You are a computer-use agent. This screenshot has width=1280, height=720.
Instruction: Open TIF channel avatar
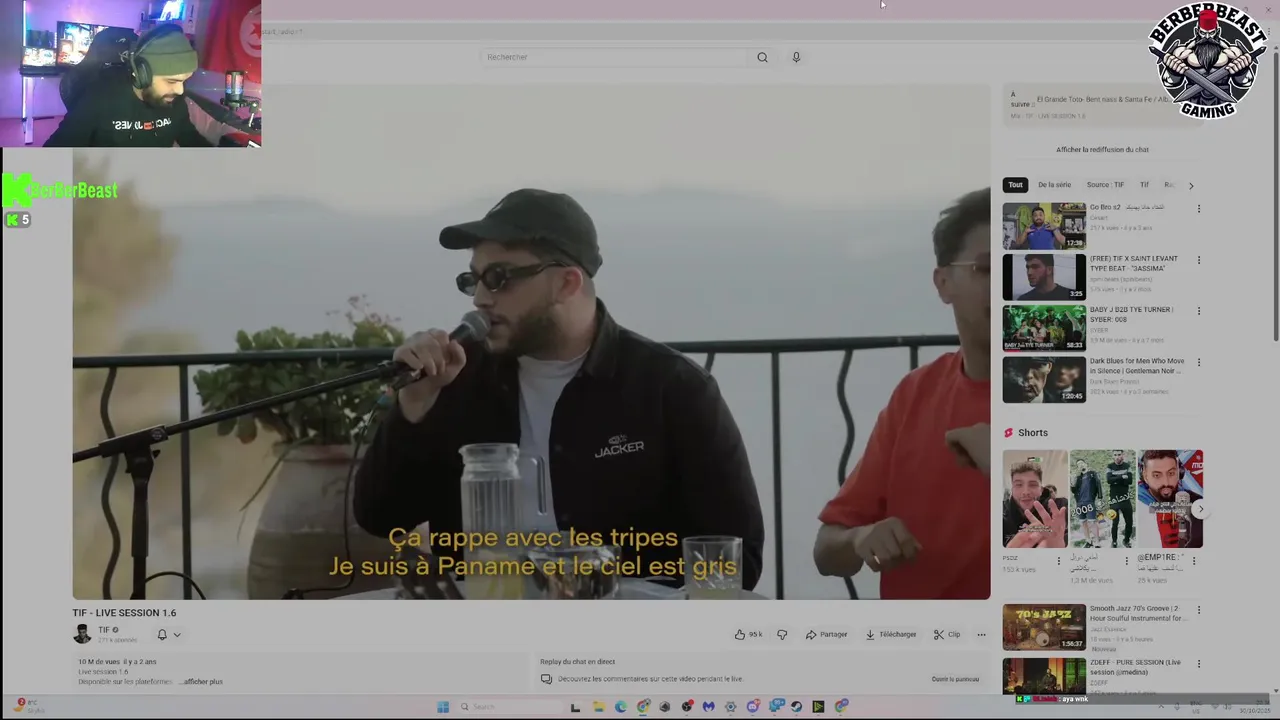[x=82, y=634]
